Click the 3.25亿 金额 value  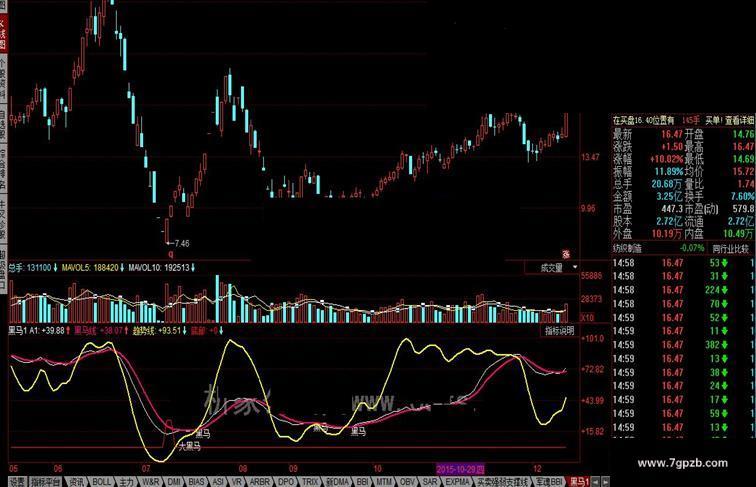(670, 197)
